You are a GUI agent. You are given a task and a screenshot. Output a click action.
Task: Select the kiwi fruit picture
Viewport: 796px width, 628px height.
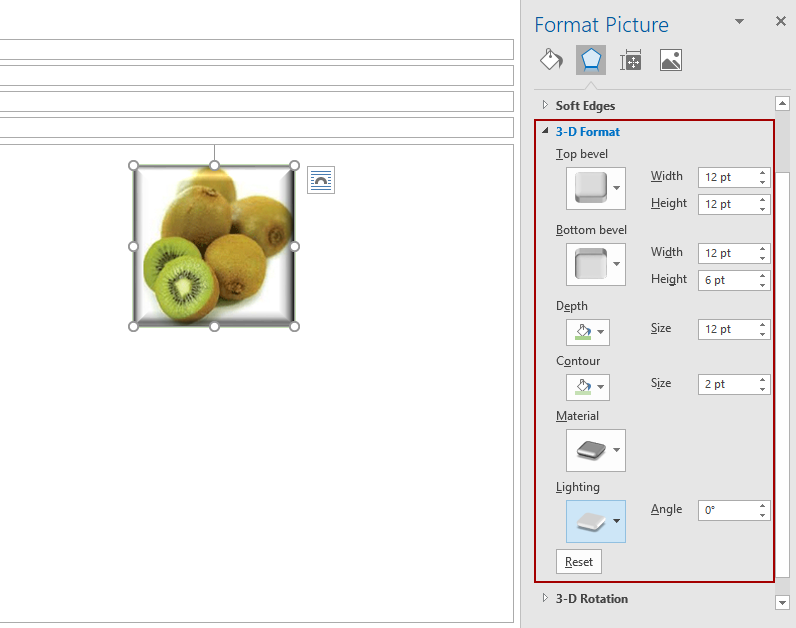(214, 246)
